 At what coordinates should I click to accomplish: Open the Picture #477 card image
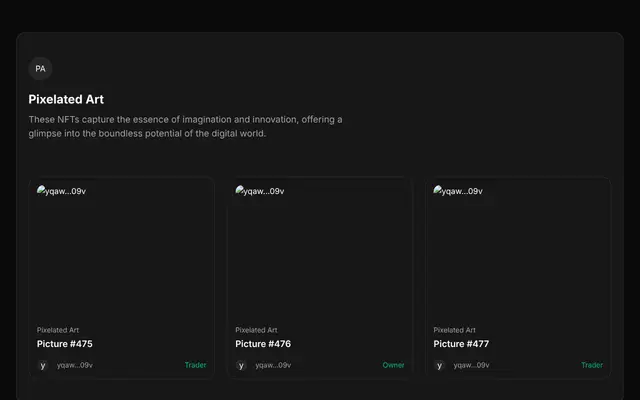click(518, 251)
